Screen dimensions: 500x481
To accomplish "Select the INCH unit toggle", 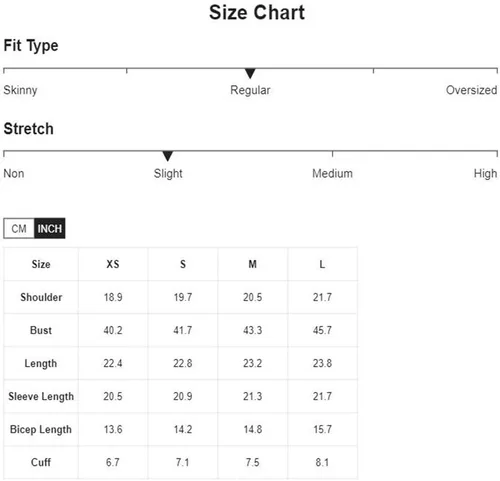I will point(50,229).
